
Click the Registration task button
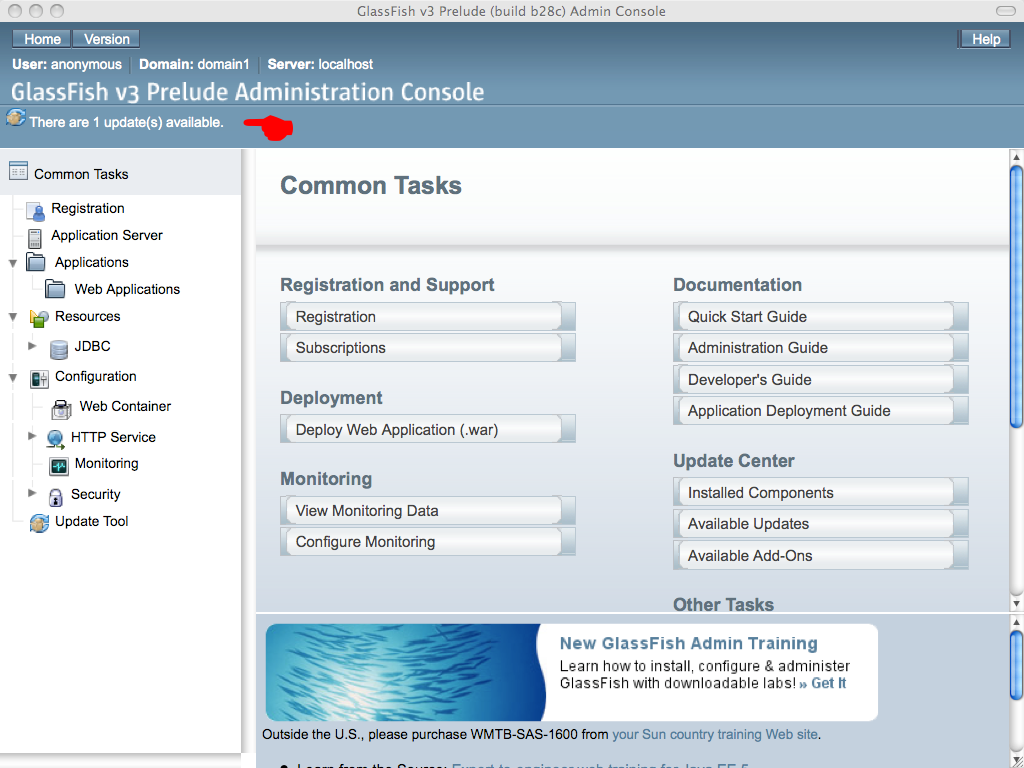pyautogui.click(x=428, y=317)
